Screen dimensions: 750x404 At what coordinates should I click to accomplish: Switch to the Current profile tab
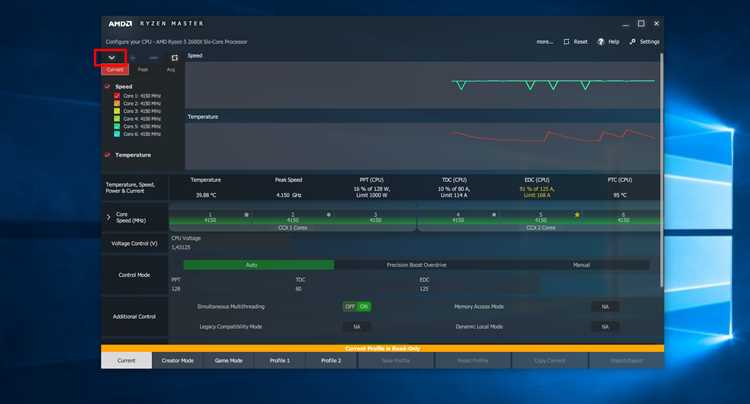(126, 360)
